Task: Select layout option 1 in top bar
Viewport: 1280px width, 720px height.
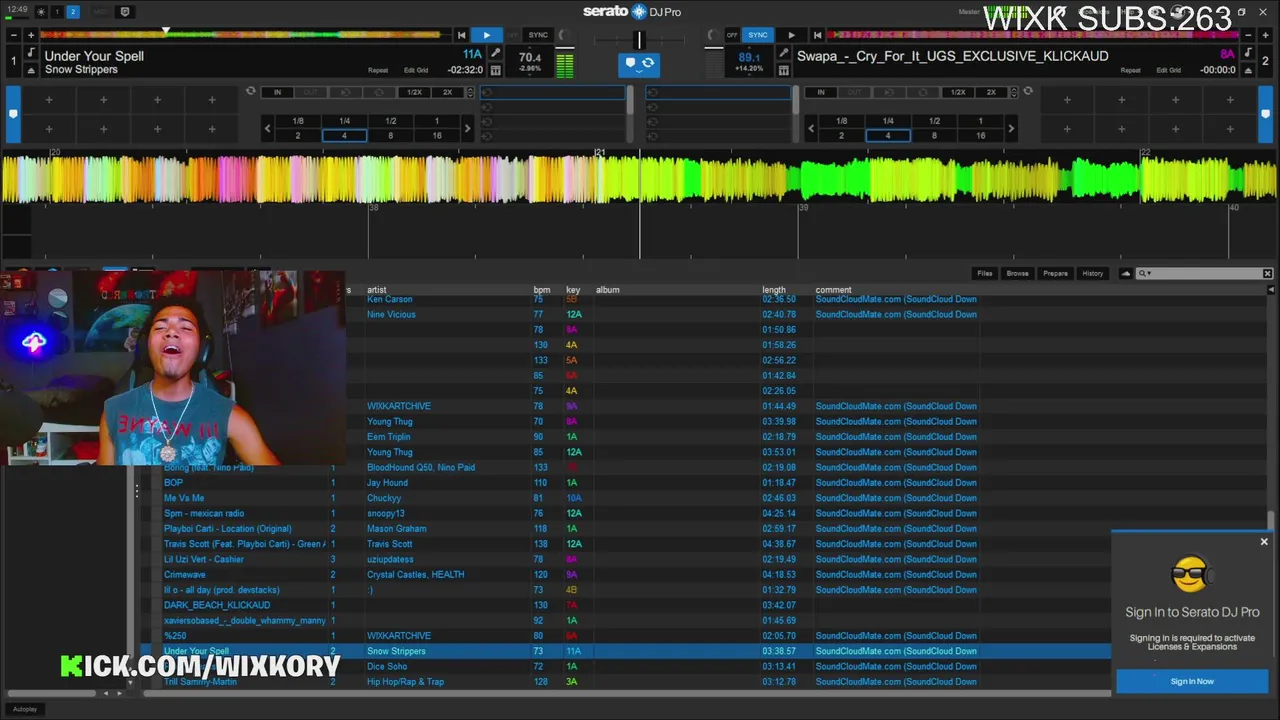Action: [57, 12]
